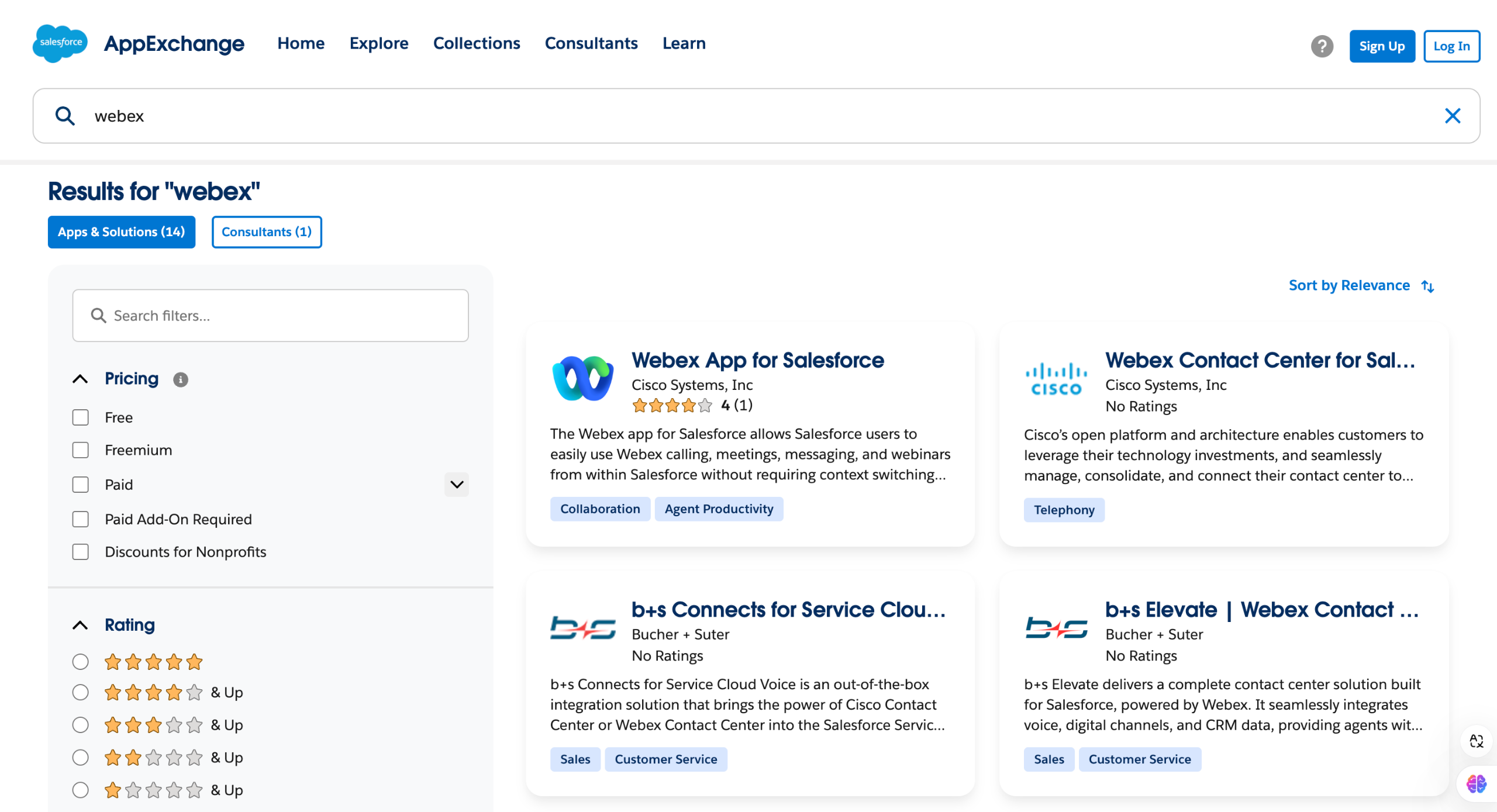Clear the webex search with X
Image resolution: width=1497 pixels, height=812 pixels.
click(x=1453, y=116)
